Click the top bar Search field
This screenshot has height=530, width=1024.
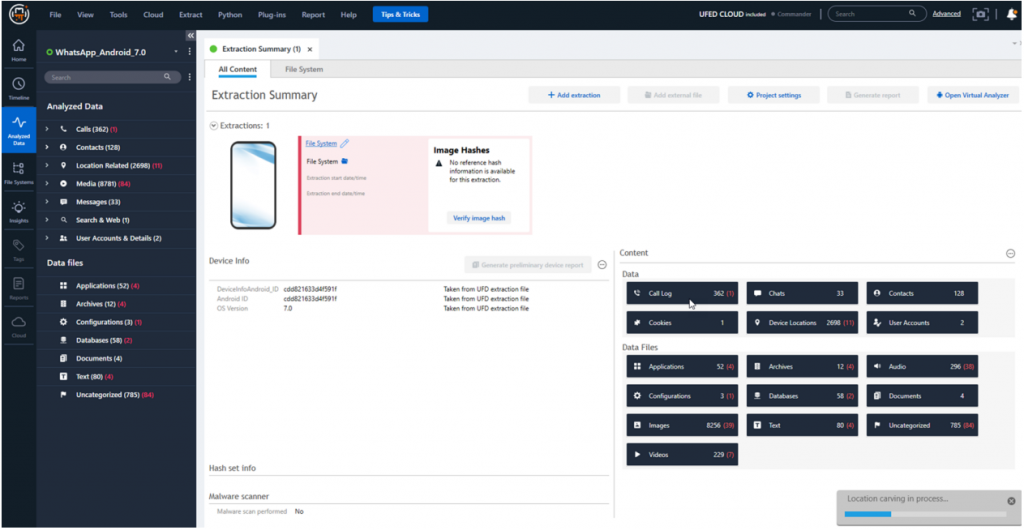tap(877, 13)
